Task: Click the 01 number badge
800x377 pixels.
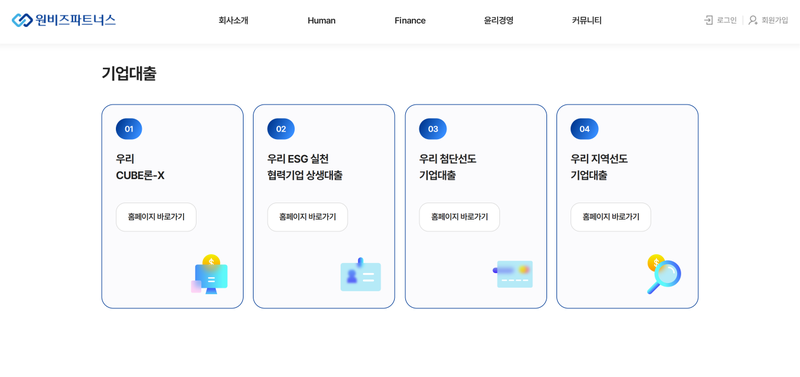Action: click(129, 129)
